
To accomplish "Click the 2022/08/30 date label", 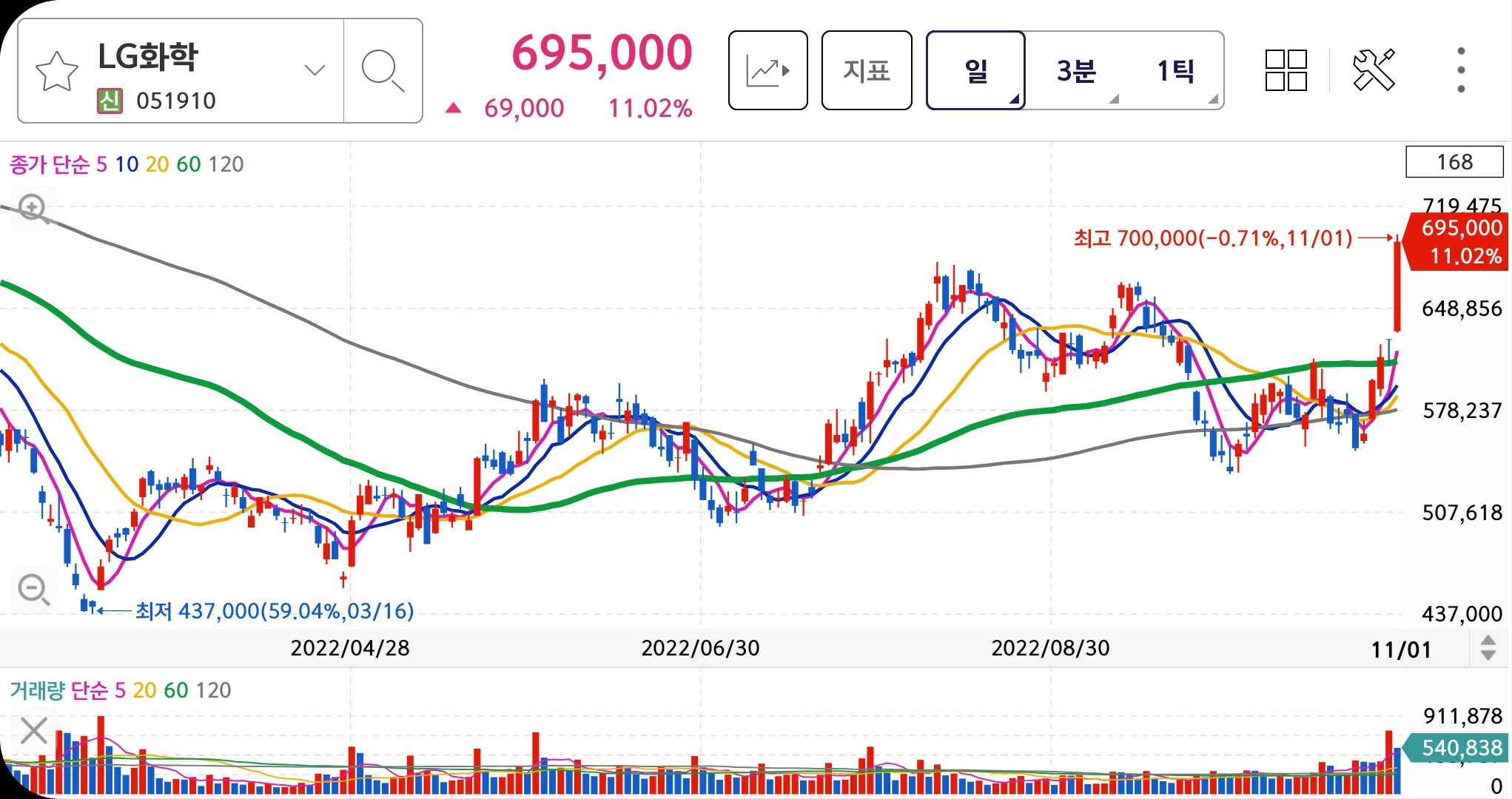I will pos(1050,648).
